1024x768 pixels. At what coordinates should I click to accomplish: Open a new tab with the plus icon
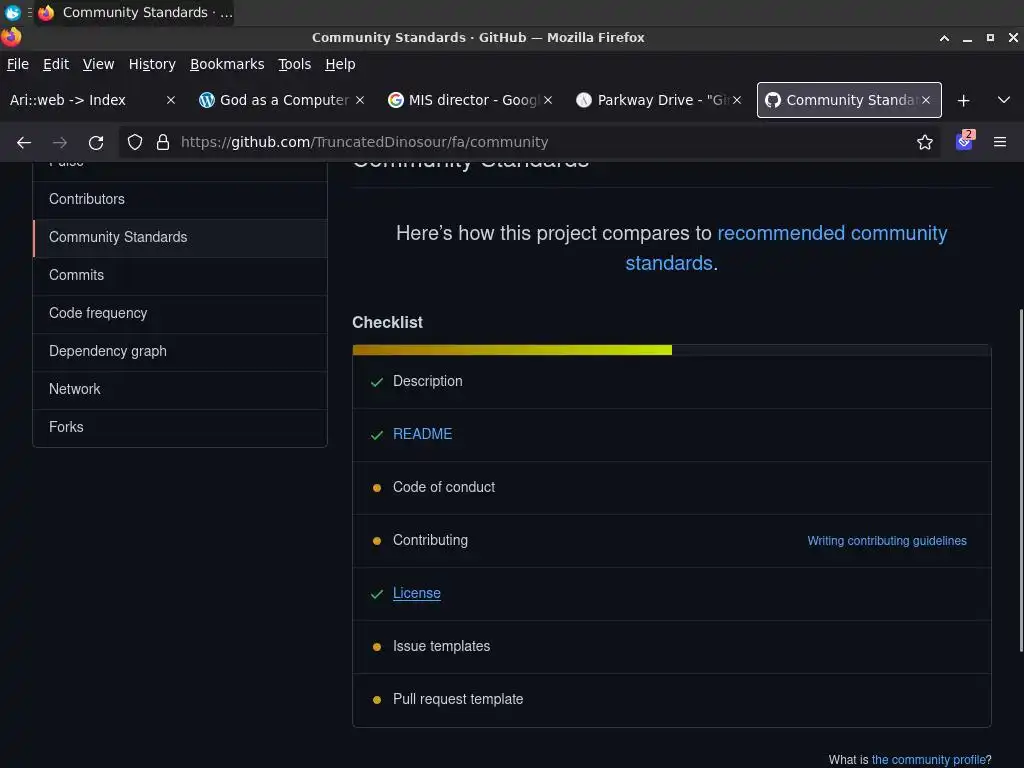[963, 101]
